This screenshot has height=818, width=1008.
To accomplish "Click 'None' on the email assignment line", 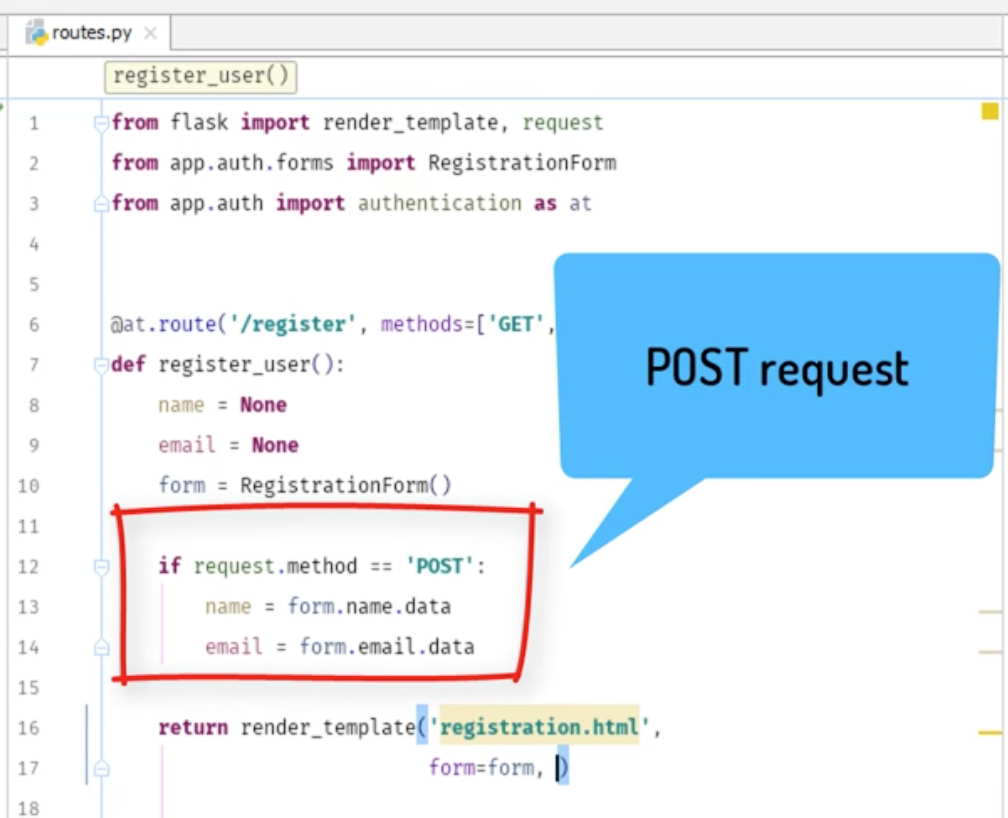I will [x=275, y=445].
